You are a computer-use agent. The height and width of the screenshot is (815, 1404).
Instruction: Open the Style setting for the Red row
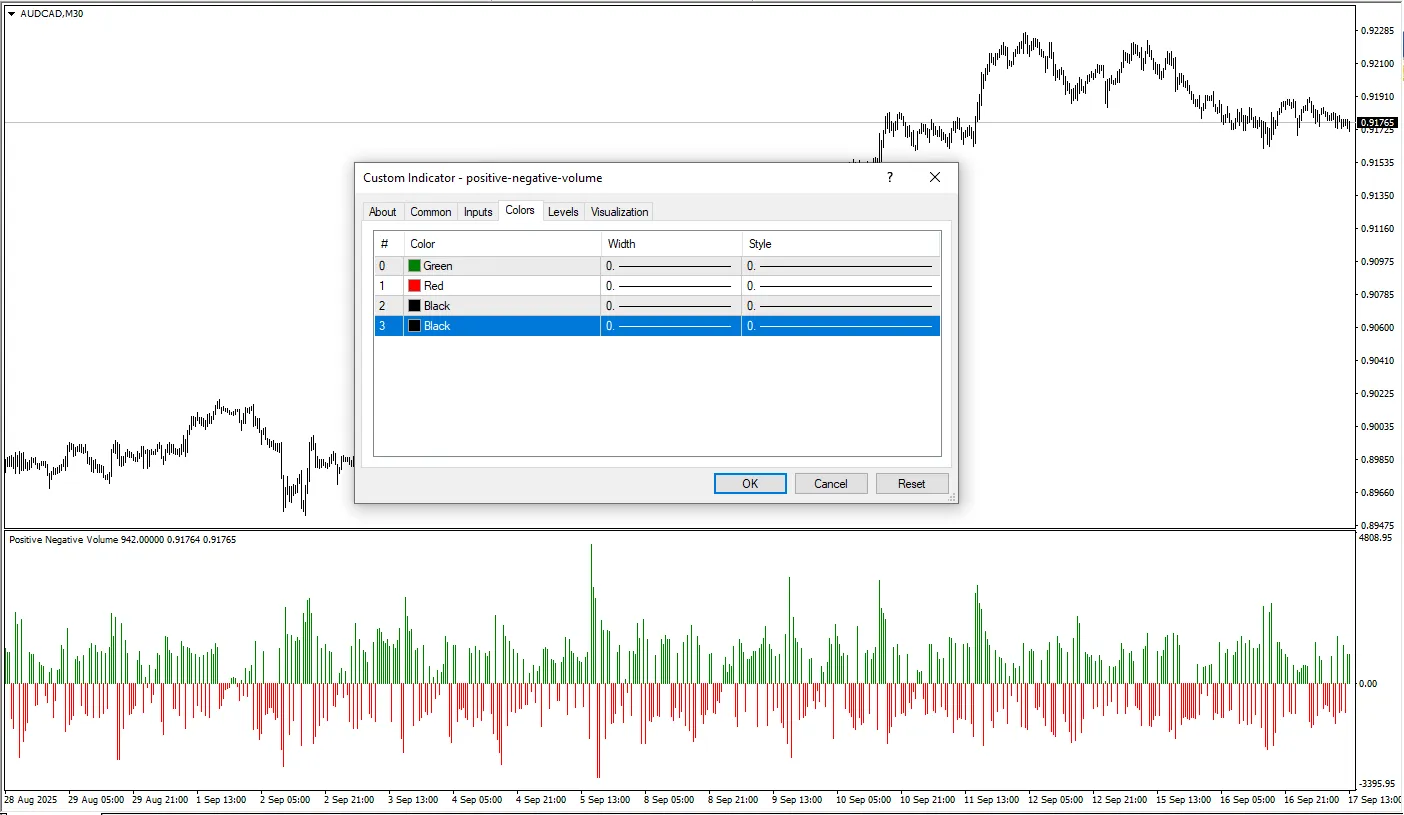pos(840,286)
